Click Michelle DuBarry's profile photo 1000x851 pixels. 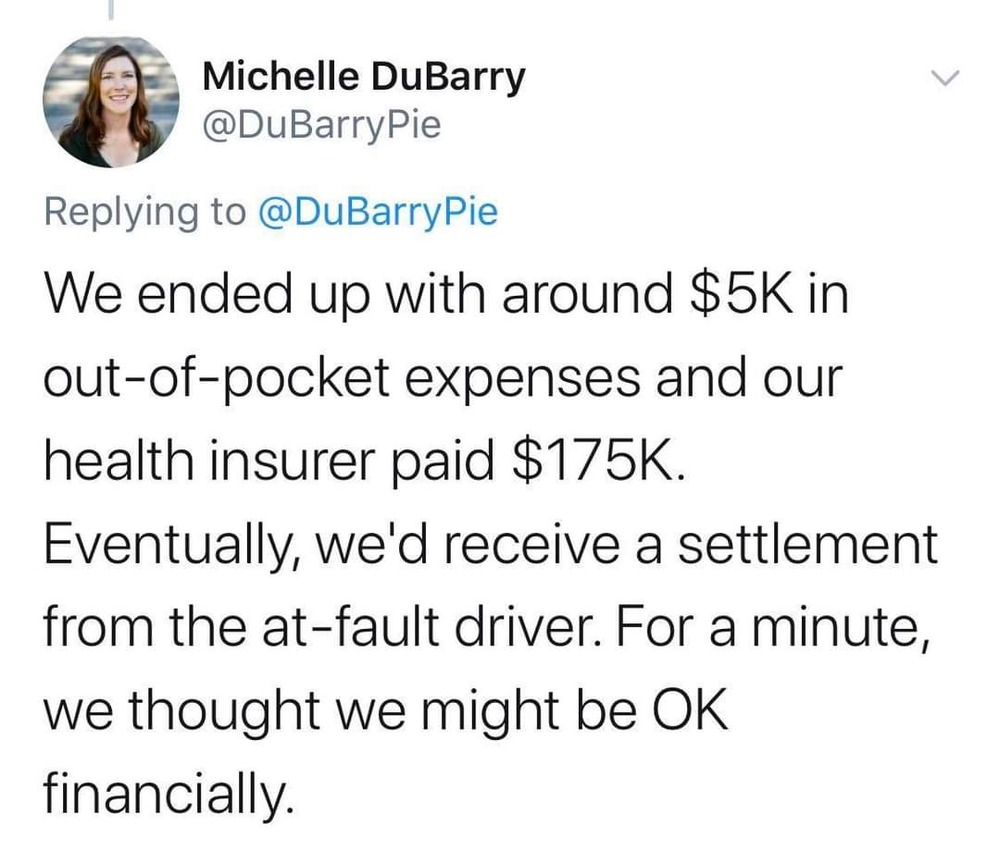(111, 102)
